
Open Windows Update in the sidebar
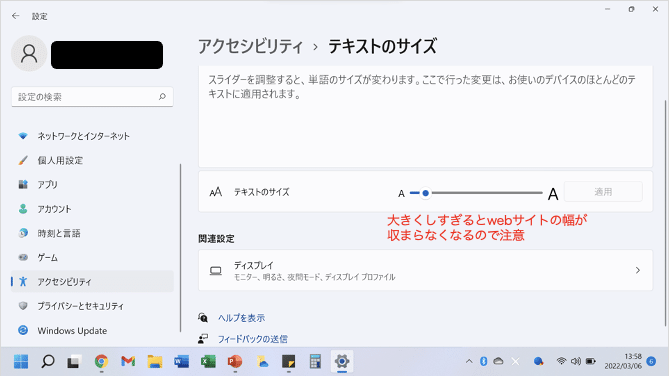click(x=92, y=331)
